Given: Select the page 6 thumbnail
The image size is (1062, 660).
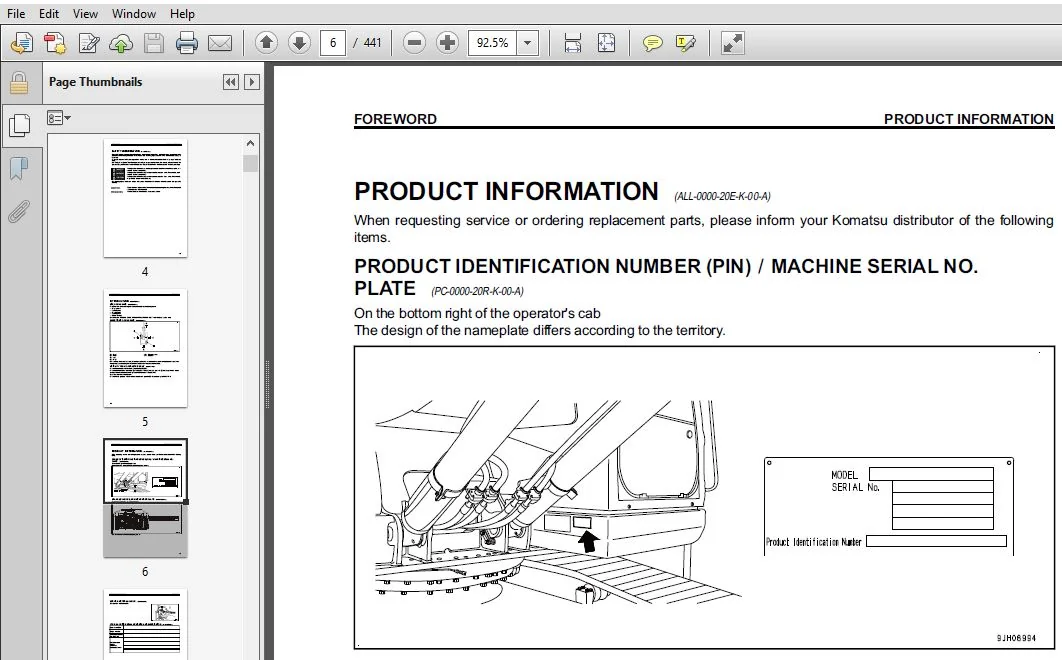Looking at the screenshot, I should 145,498.
